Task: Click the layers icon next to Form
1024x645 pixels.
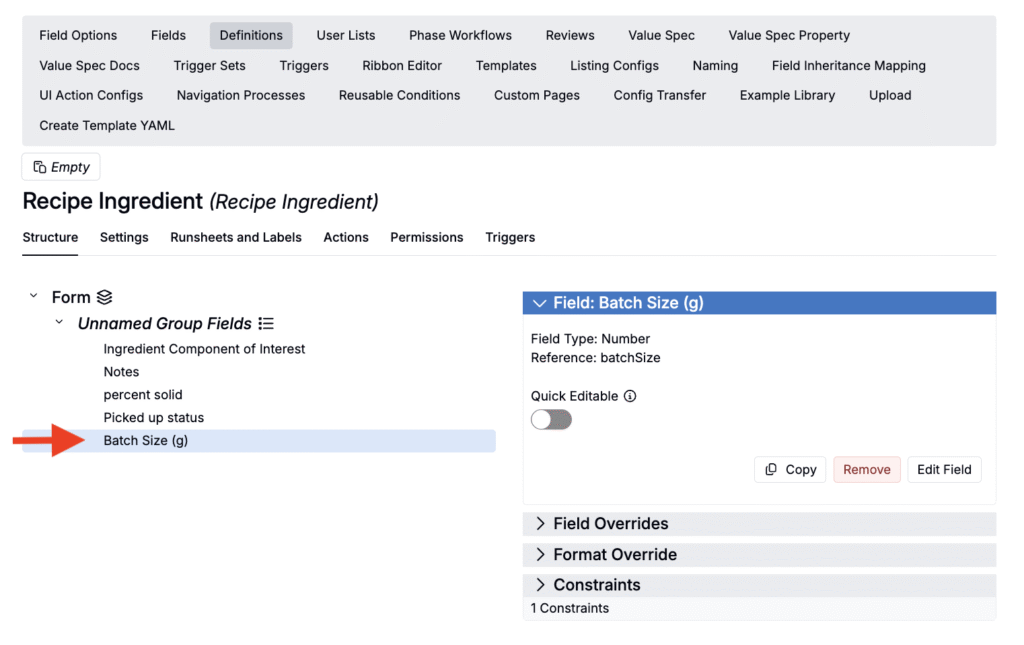Action: (x=104, y=297)
